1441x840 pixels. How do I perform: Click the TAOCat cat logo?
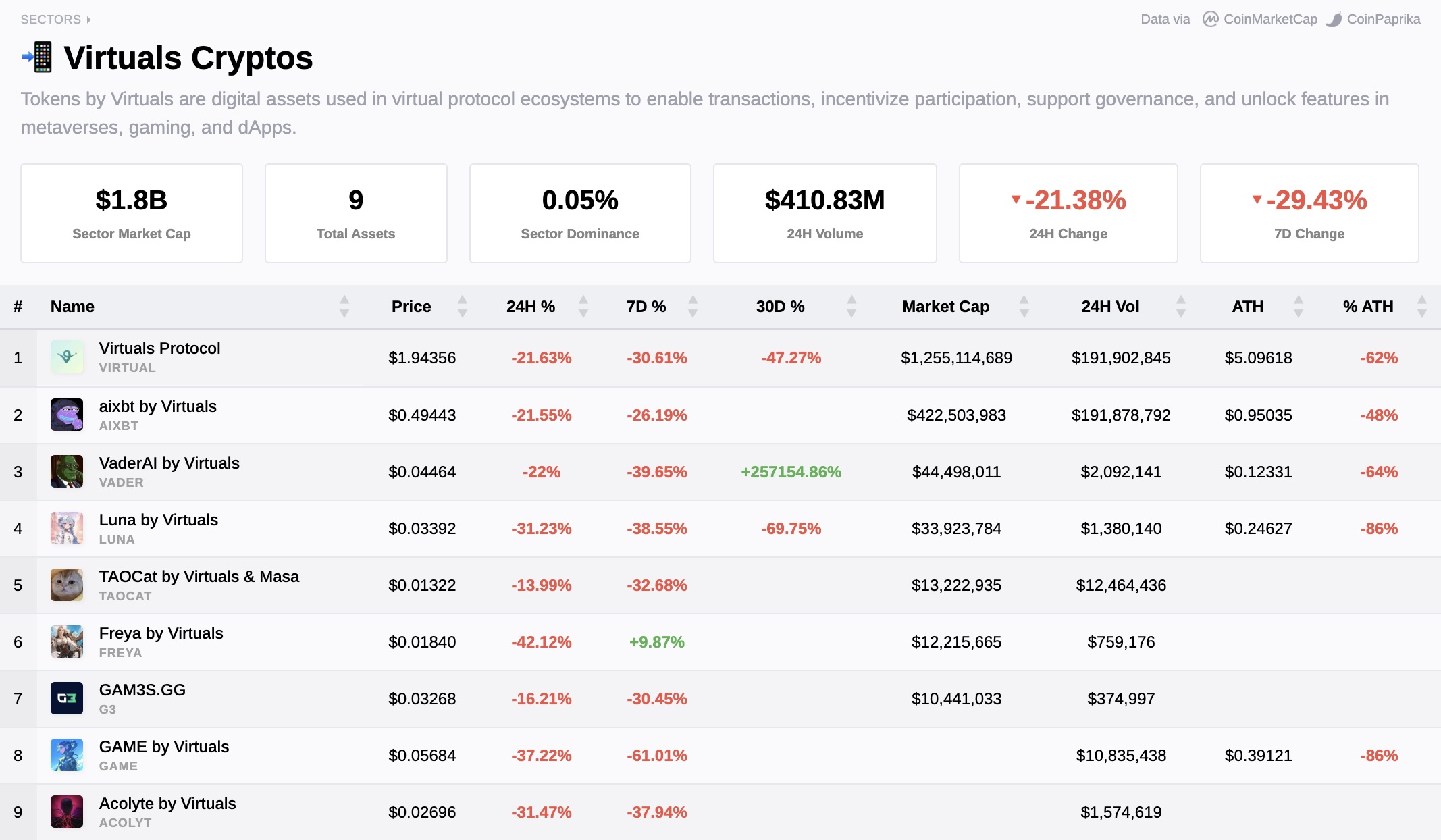point(67,585)
